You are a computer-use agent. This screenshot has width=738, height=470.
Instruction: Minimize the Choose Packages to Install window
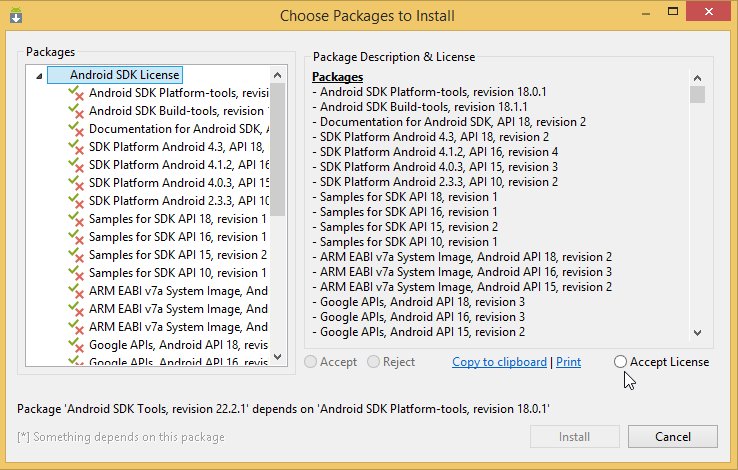[x=646, y=12]
